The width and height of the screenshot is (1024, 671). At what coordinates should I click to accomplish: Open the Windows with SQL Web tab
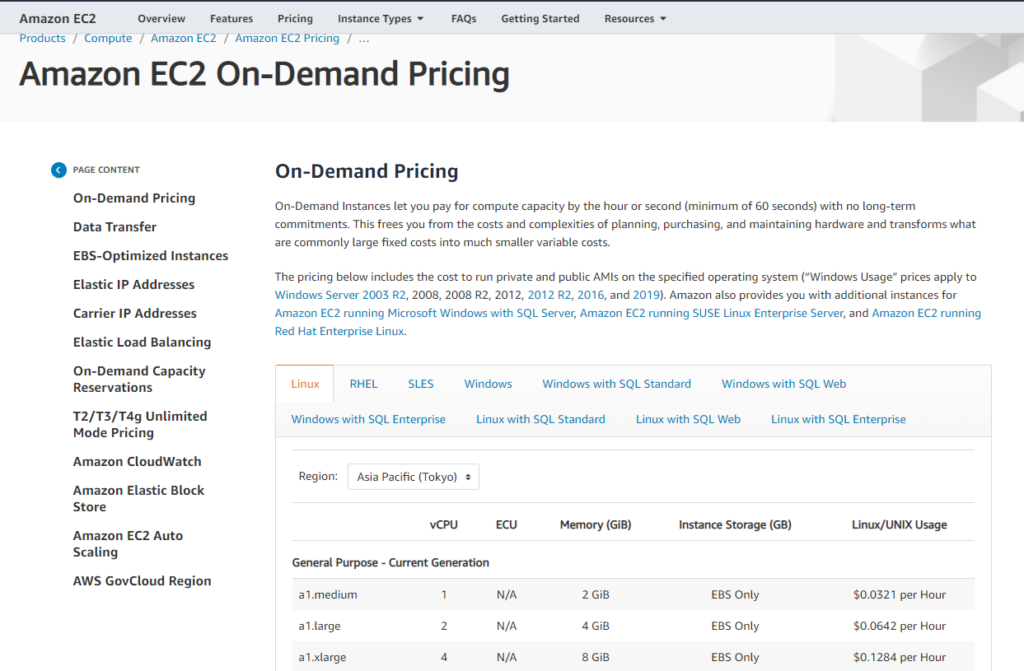[784, 384]
